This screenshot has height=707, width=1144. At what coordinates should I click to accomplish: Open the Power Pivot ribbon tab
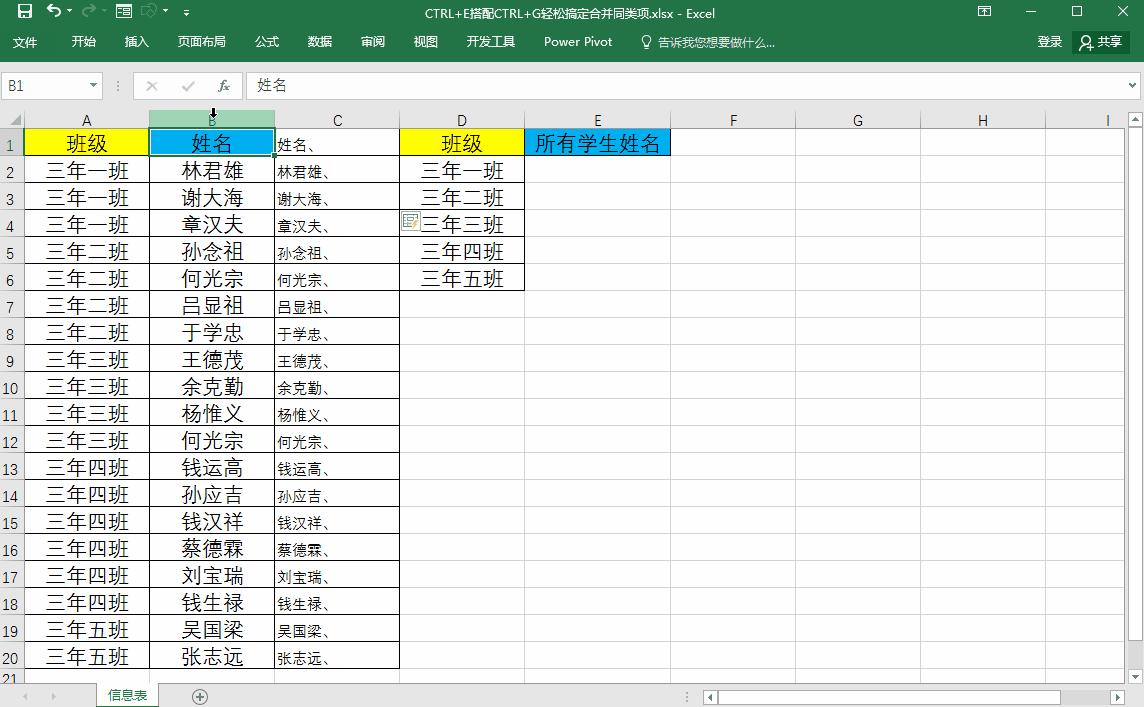(x=577, y=42)
